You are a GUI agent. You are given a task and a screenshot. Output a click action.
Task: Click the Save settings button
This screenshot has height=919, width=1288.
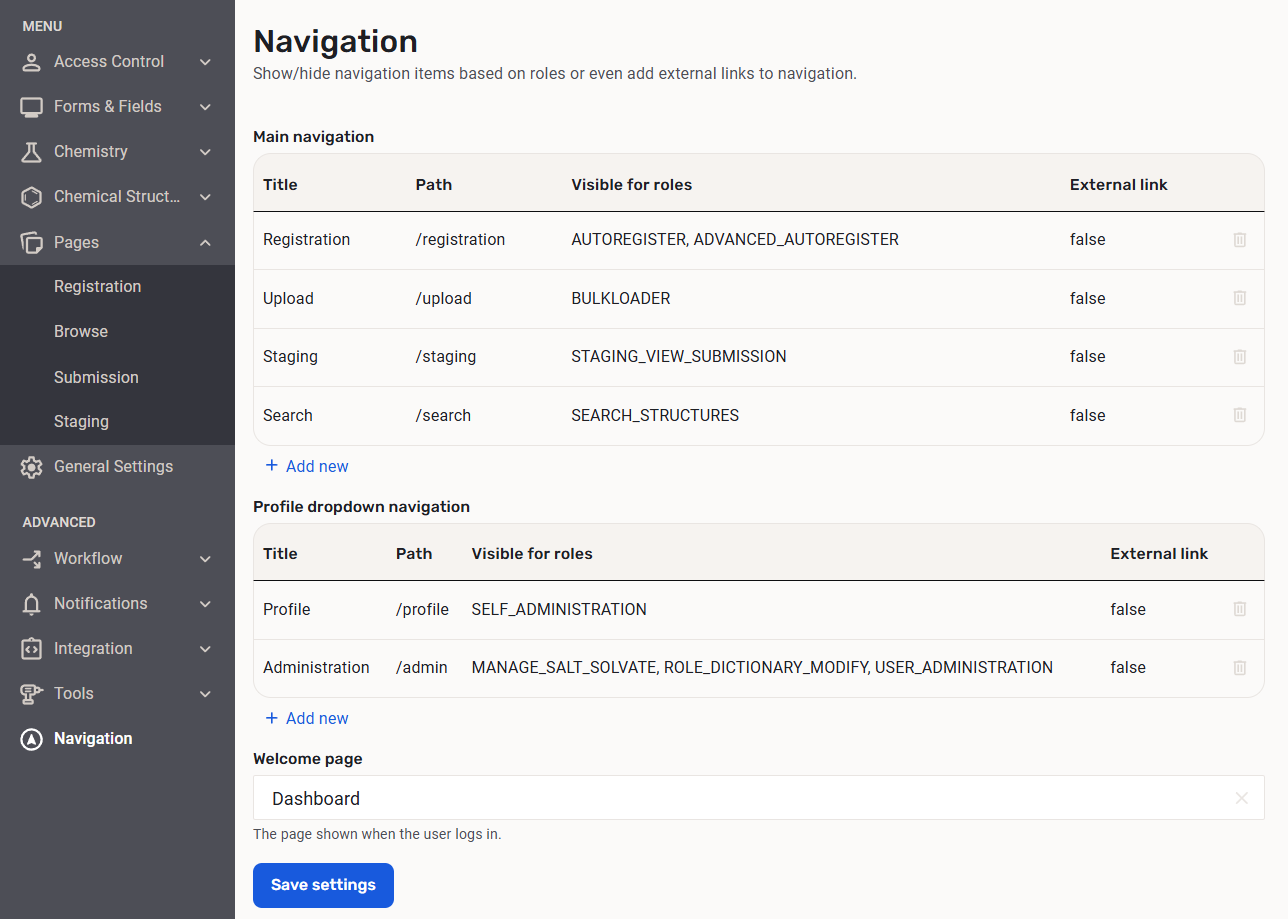click(x=323, y=885)
